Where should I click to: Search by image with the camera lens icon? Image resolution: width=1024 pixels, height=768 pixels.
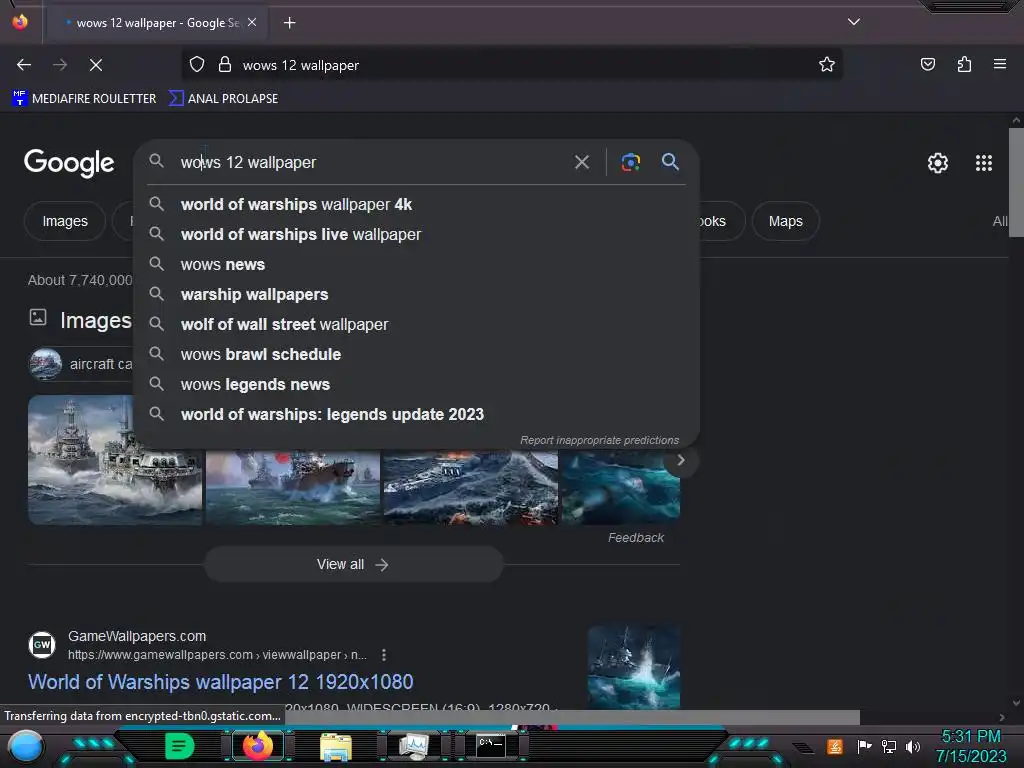point(630,162)
